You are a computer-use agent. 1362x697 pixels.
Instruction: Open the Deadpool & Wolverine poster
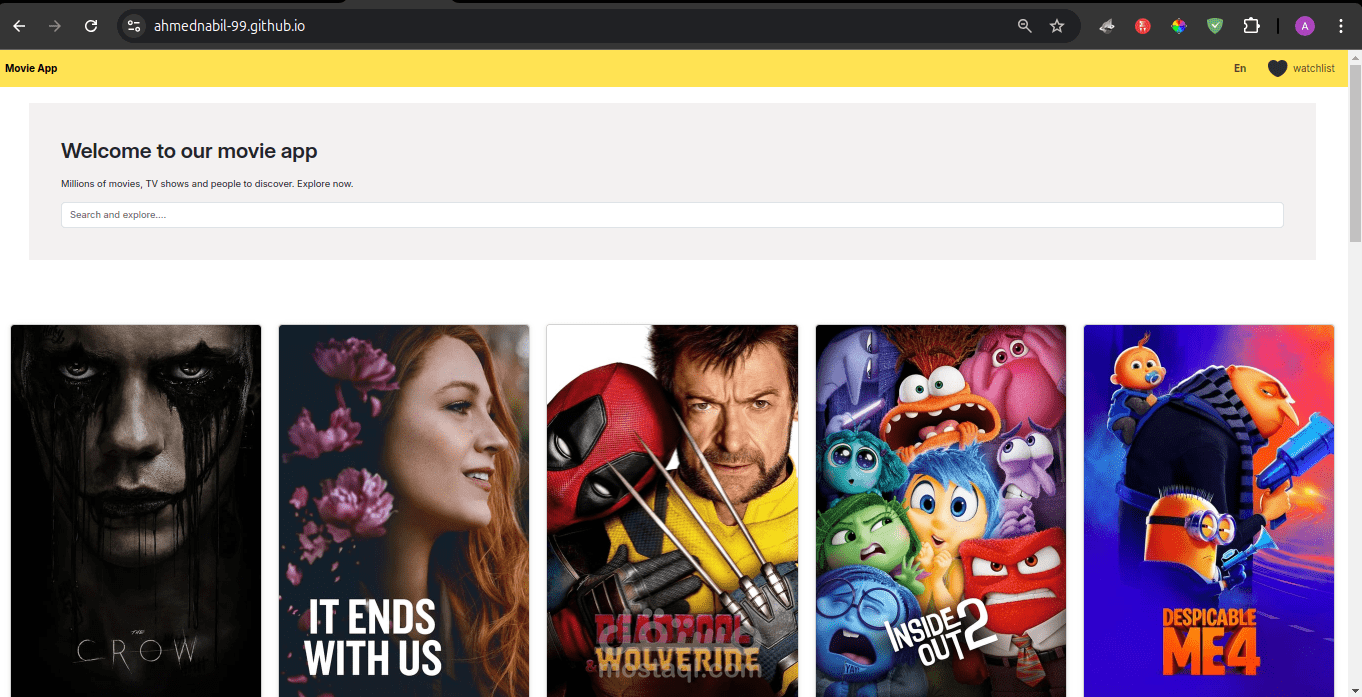tap(672, 510)
